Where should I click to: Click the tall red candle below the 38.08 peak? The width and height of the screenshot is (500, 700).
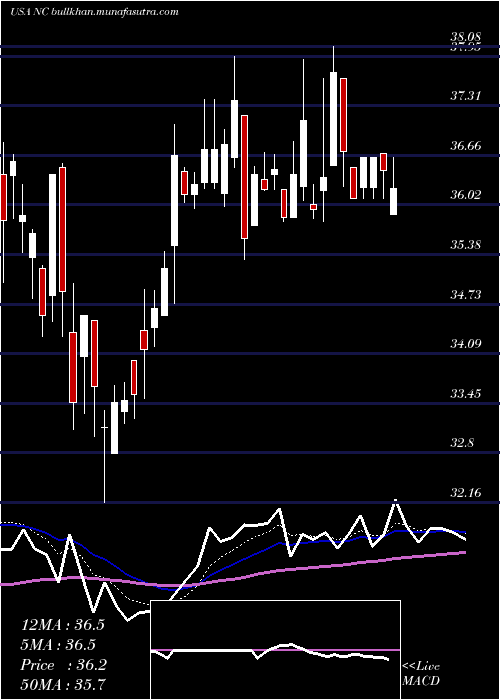click(343, 115)
